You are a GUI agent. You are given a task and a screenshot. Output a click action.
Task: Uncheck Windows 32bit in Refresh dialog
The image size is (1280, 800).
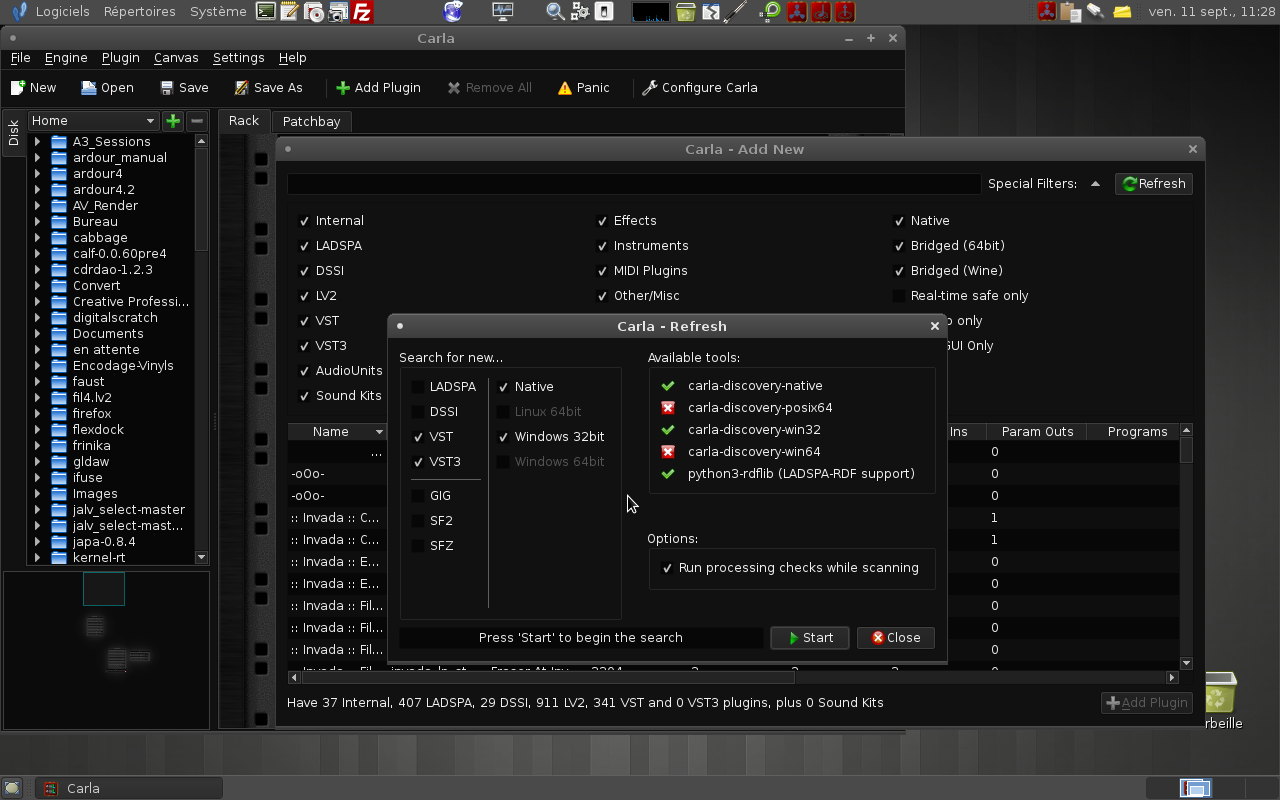coord(503,437)
